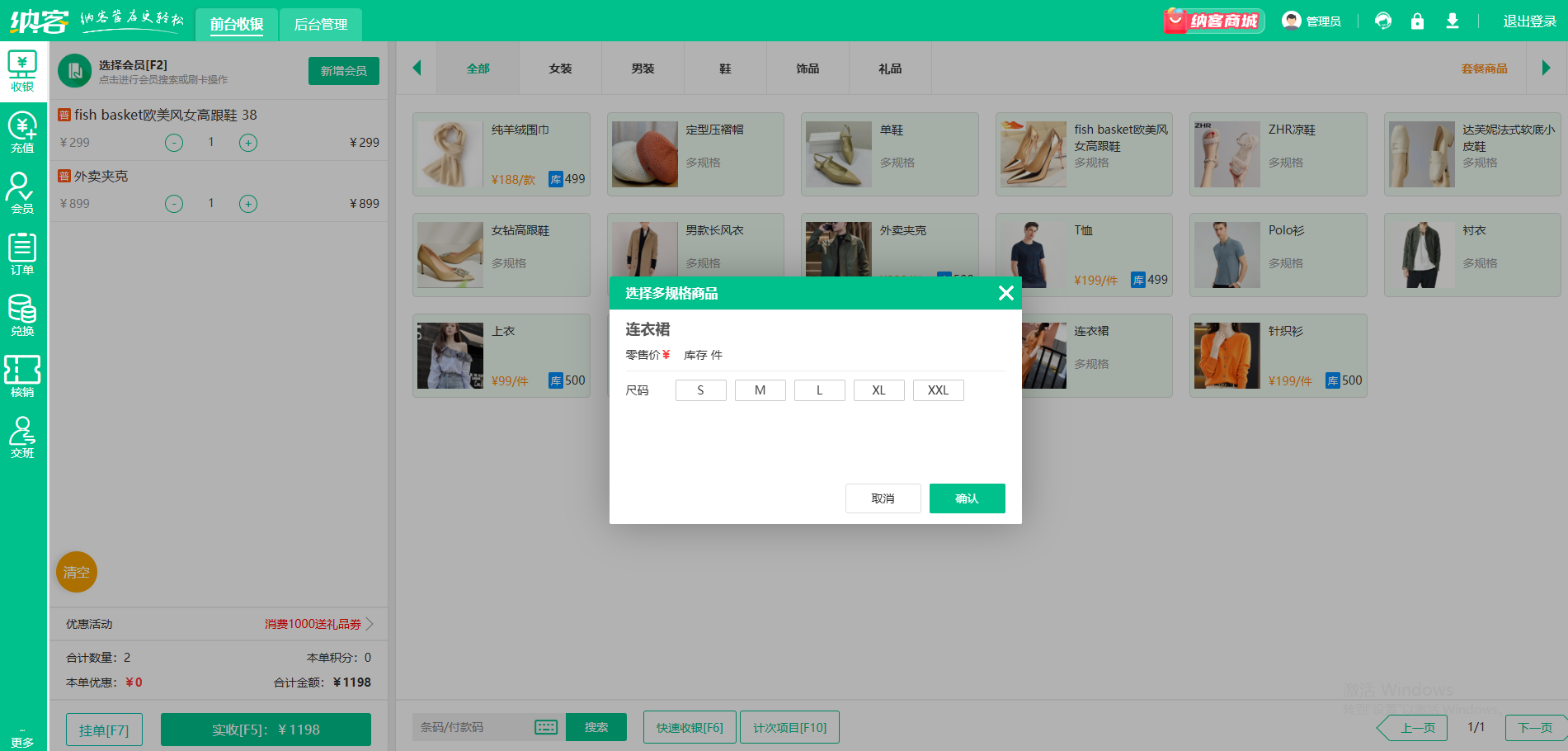Click the lock icon in the top bar
This screenshot has height=751, width=1568.
click(x=1418, y=21)
